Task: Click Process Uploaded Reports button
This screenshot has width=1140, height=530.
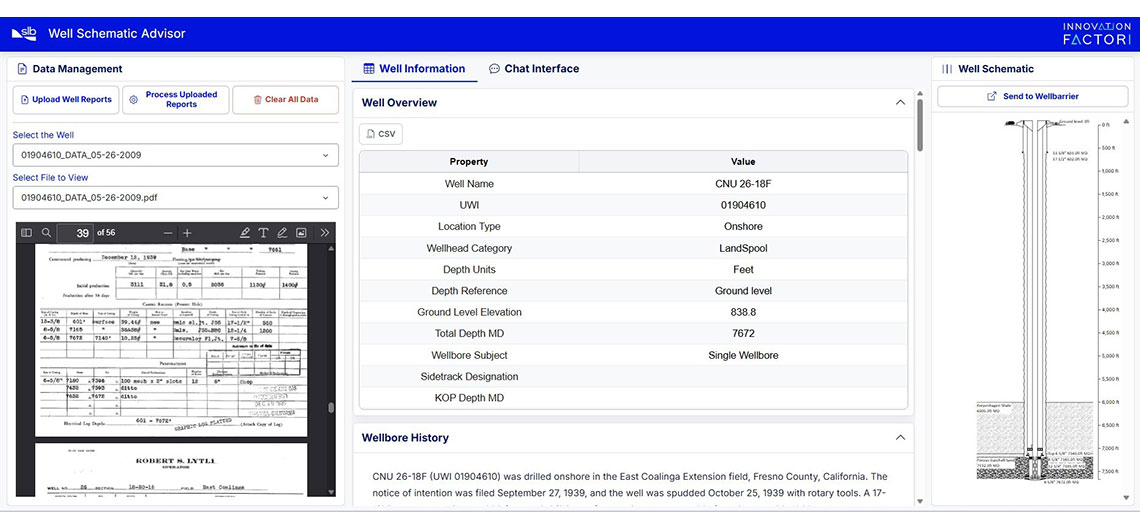Action: (175, 100)
